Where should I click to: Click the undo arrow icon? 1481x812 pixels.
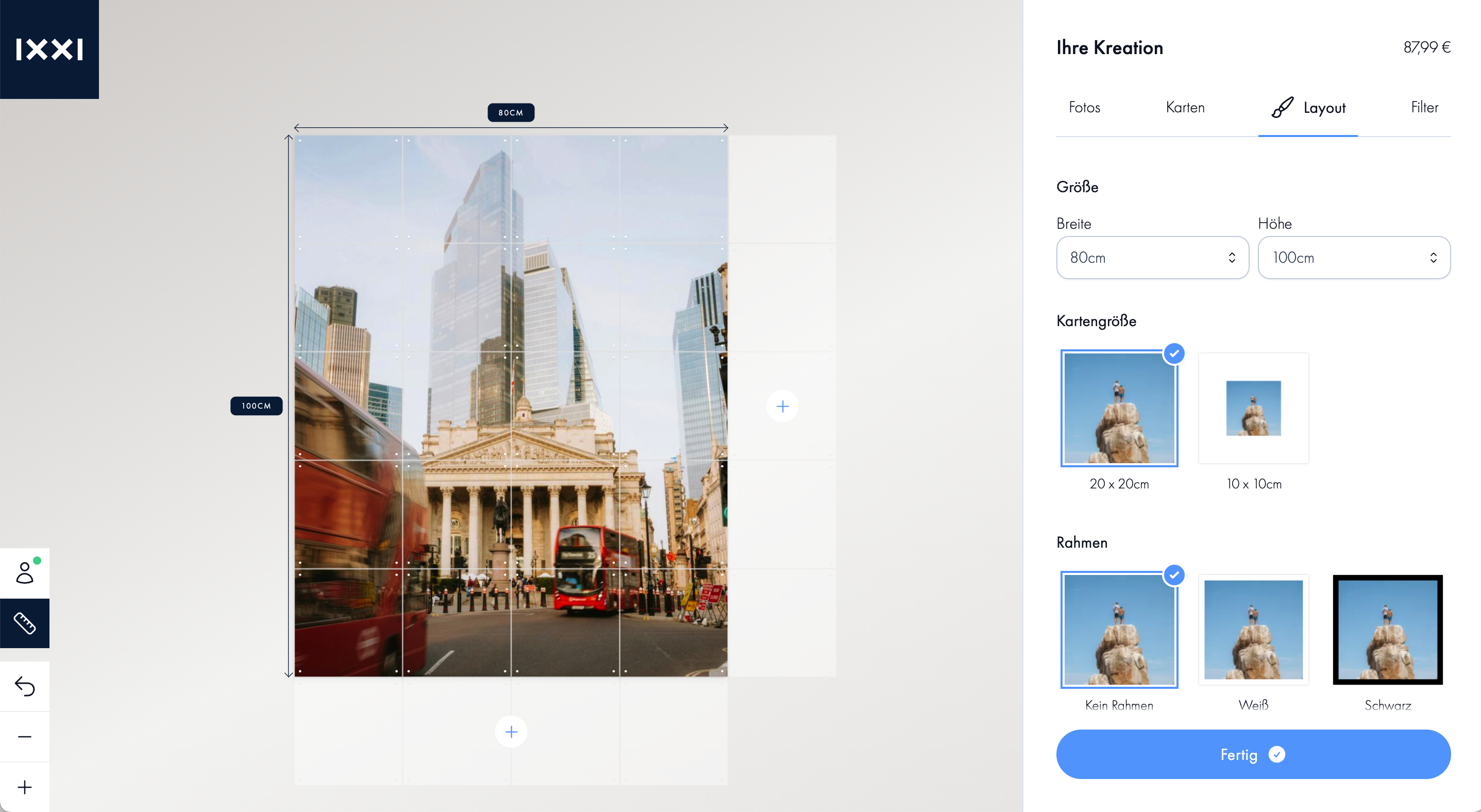[x=25, y=686]
